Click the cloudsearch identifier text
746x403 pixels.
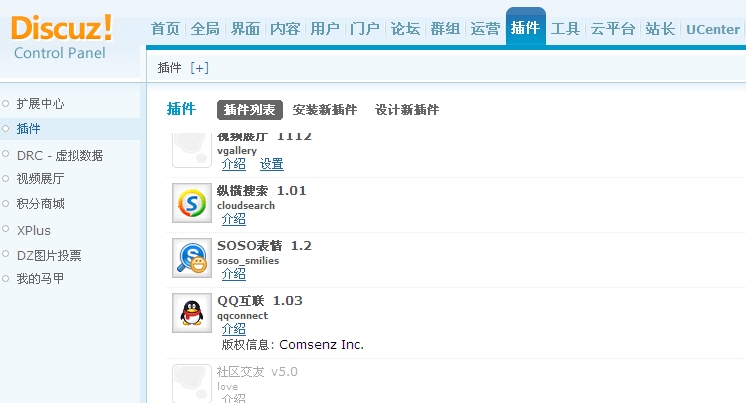246,206
